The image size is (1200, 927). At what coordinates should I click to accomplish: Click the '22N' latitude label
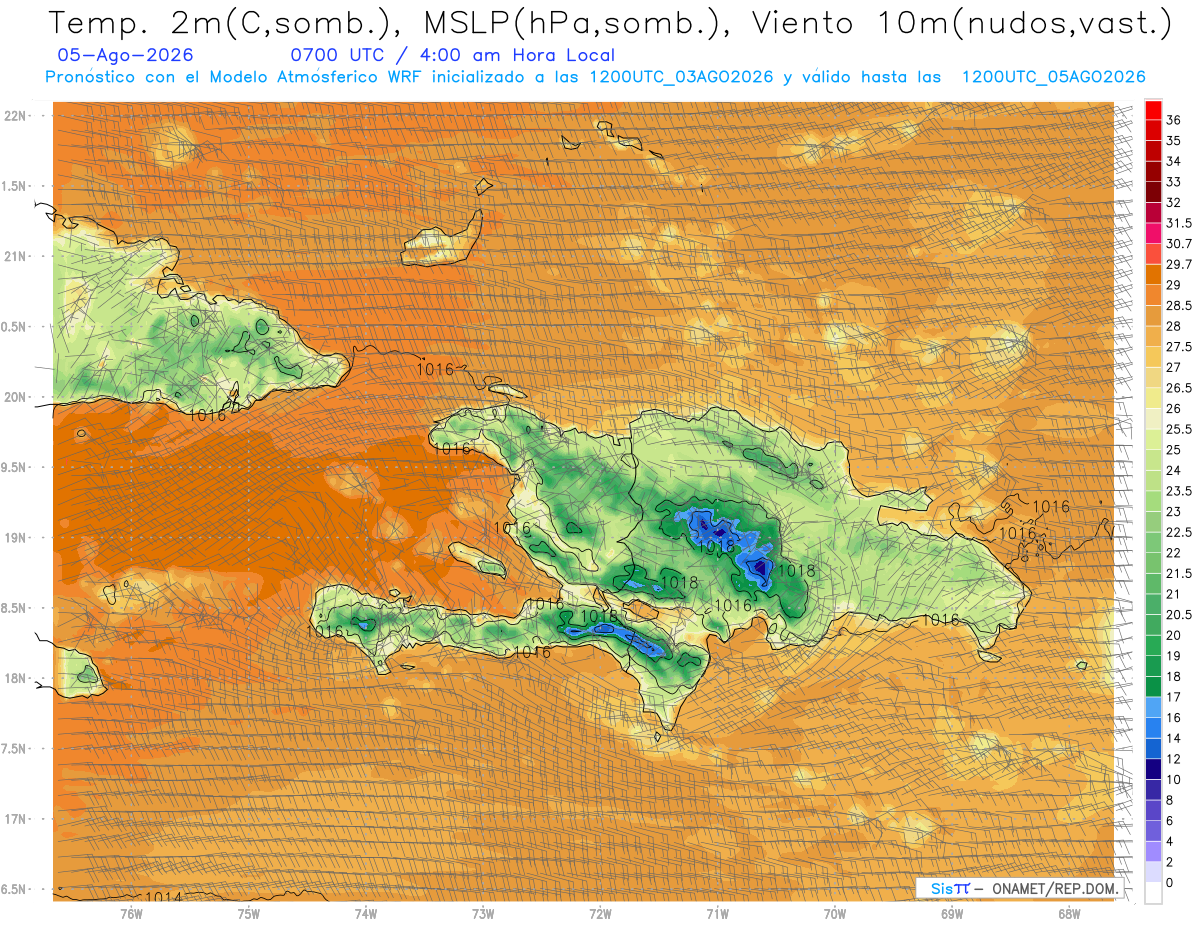coord(15,116)
